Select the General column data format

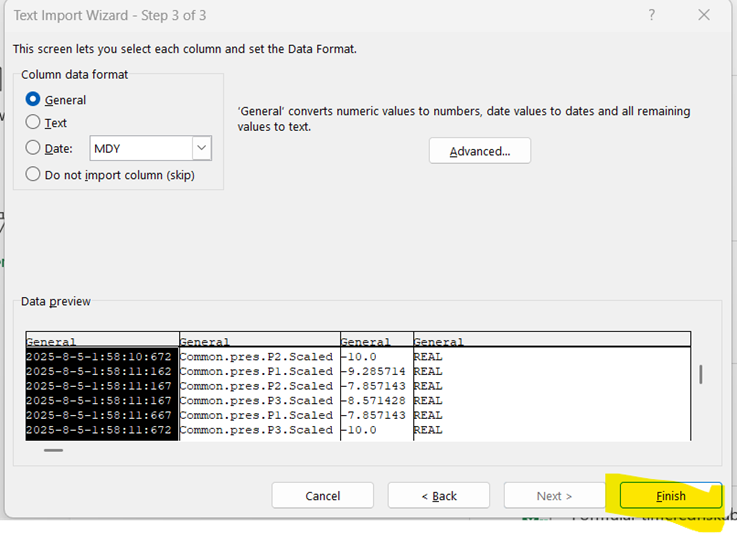(32, 100)
